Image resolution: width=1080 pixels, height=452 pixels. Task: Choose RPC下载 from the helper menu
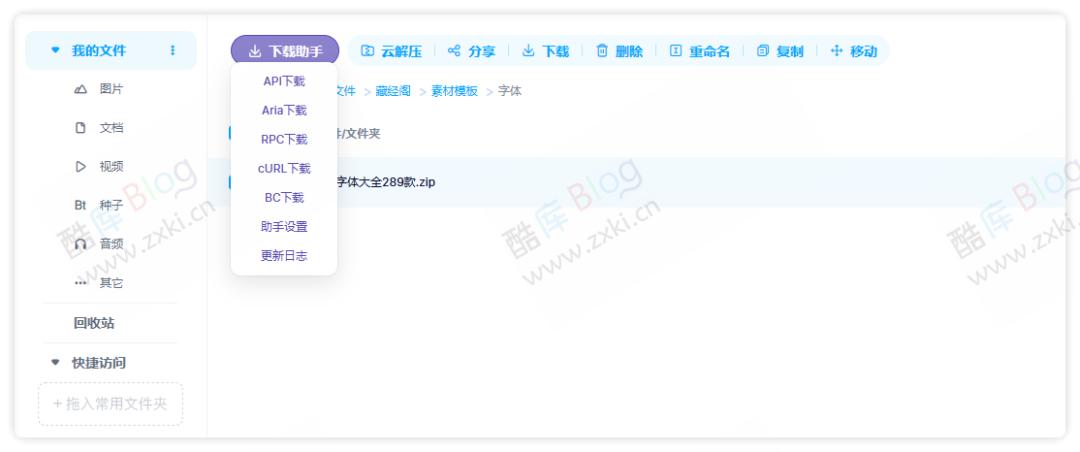click(x=284, y=139)
